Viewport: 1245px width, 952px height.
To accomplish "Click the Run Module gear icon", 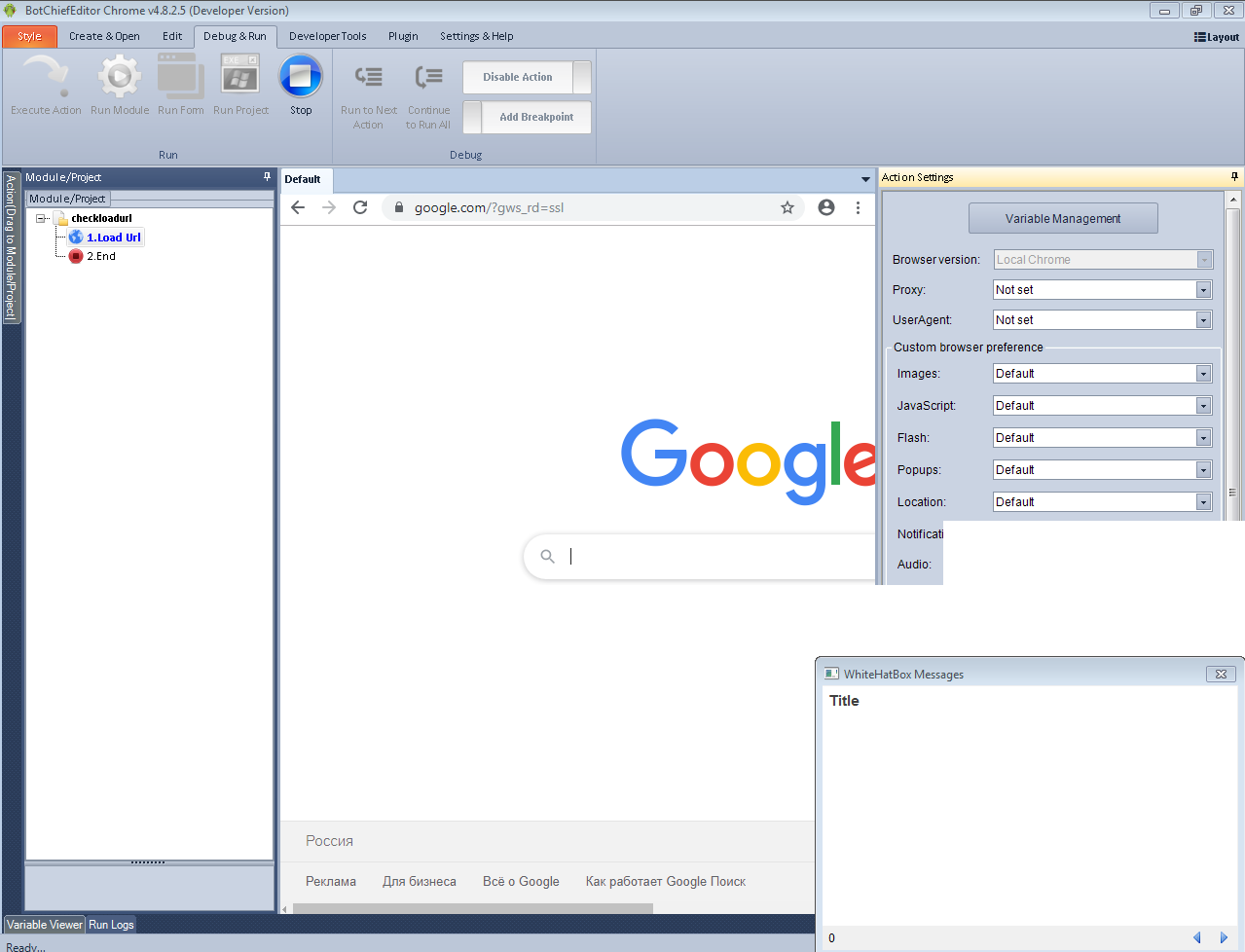I will 120,77.
